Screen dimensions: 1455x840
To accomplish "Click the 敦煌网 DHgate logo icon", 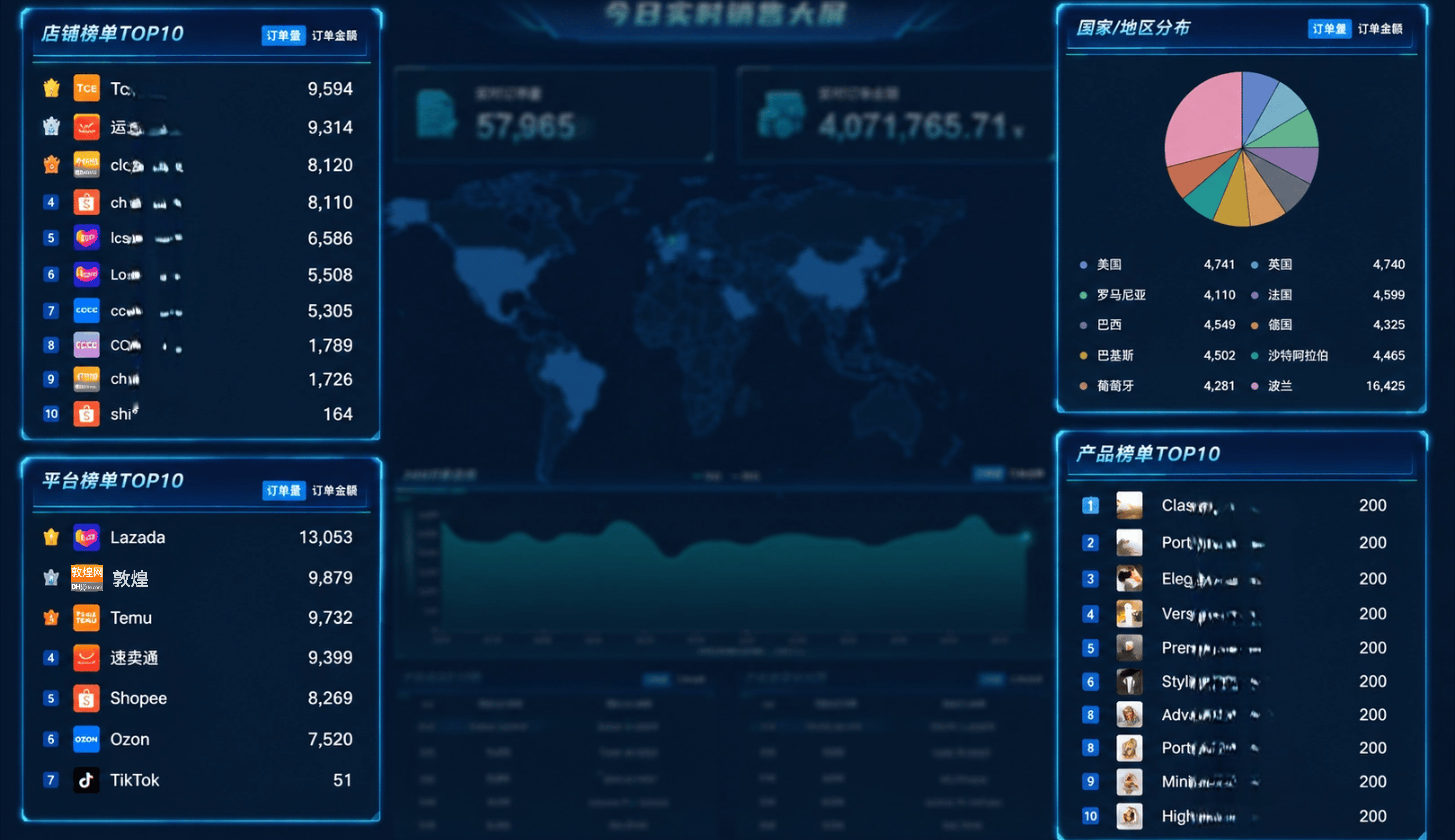I will pyautogui.click(x=87, y=578).
